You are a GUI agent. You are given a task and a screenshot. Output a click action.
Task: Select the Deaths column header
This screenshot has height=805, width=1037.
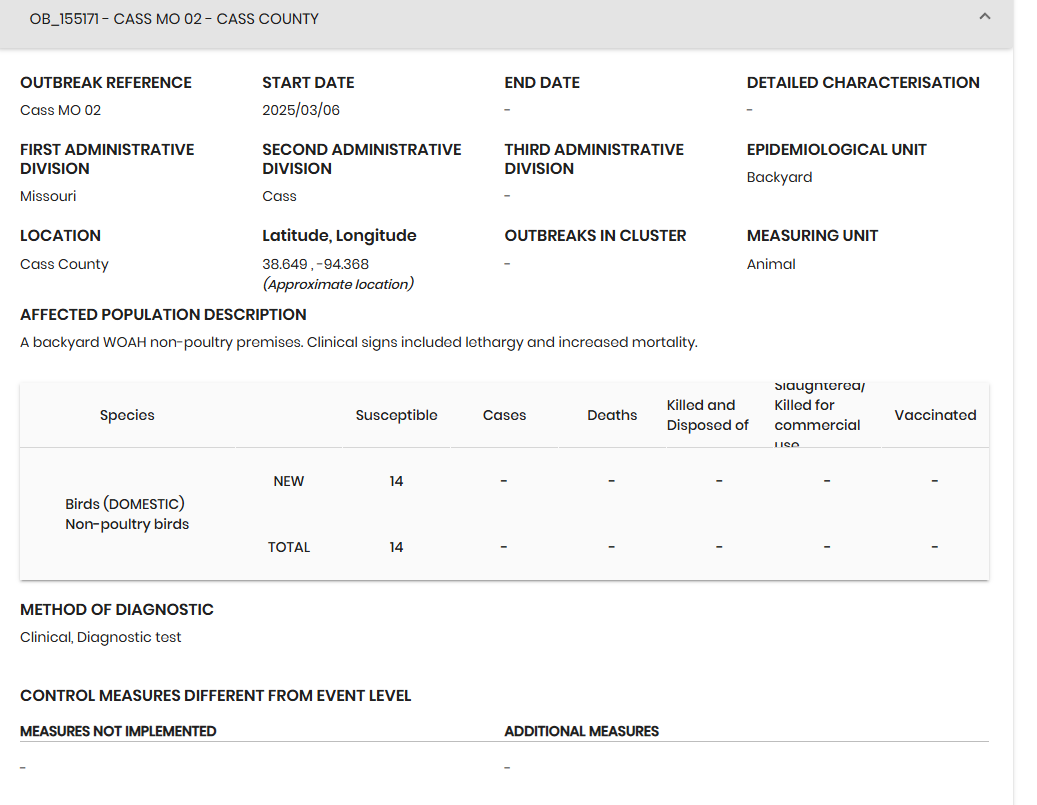click(x=612, y=415)
